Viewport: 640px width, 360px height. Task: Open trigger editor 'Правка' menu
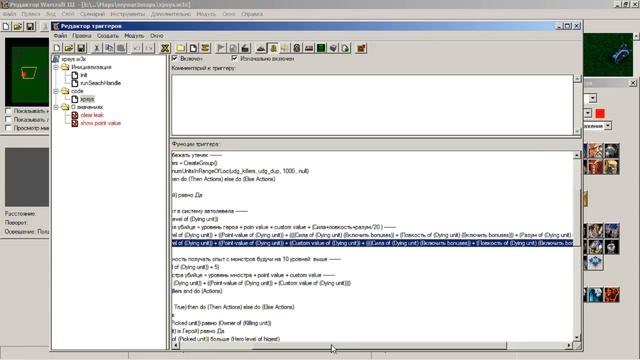(x=82, y=36)
